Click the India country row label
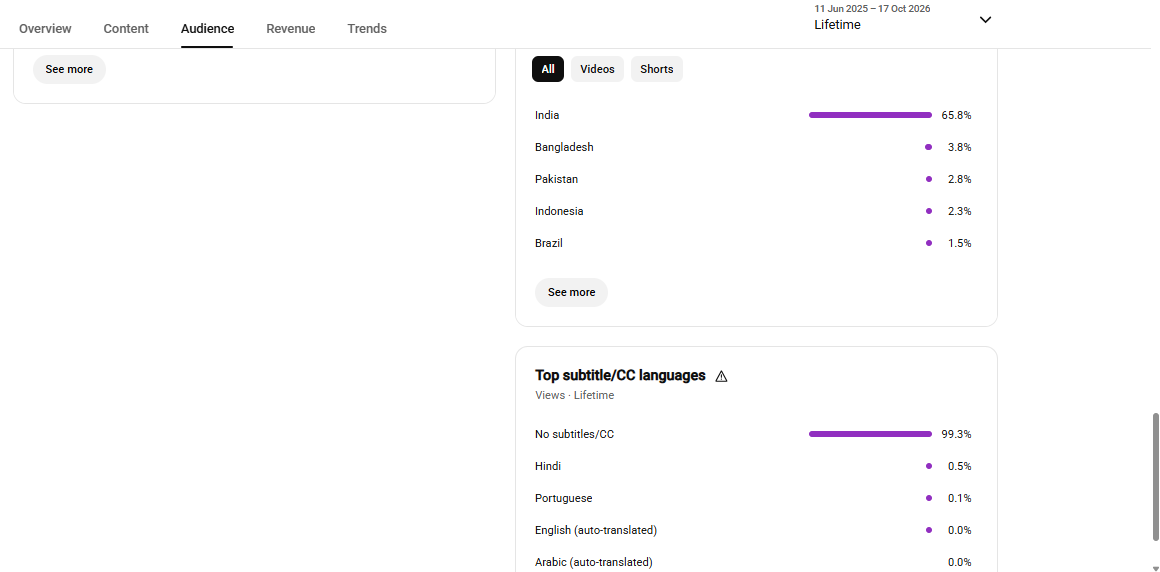 (547, 115)
